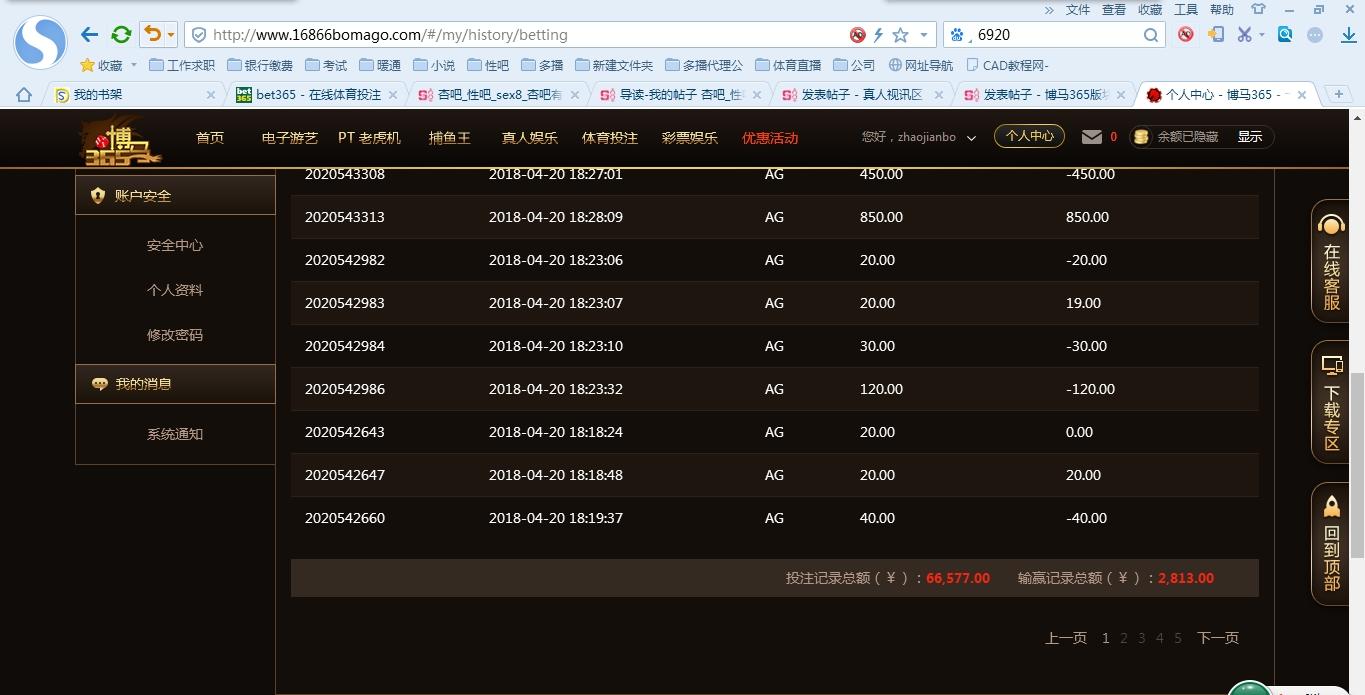
Task: Open the 工具 browser menu
Action: coord(1186,9)
